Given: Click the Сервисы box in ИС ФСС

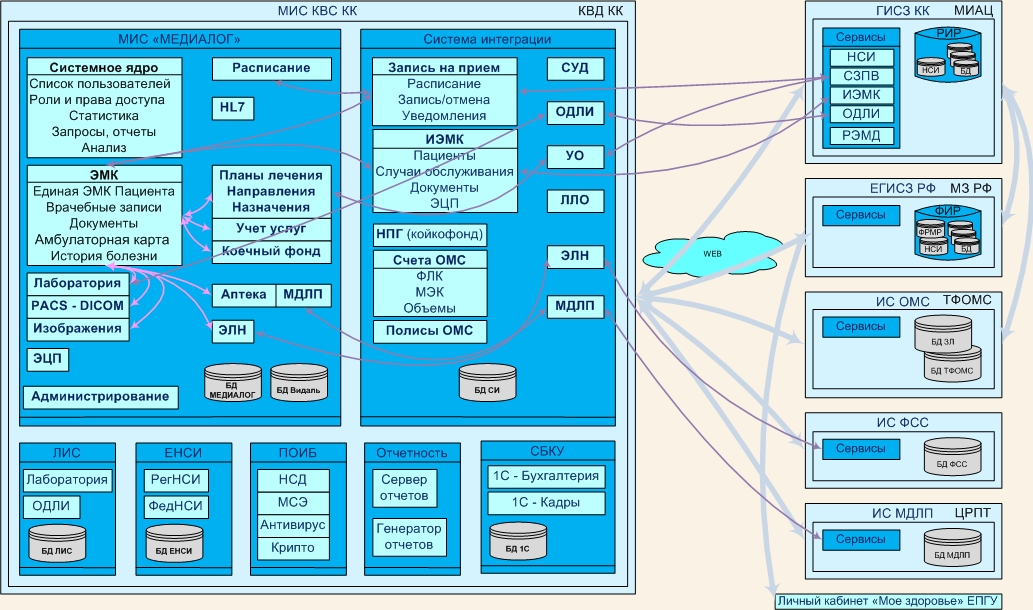Looking at the screenshot, I should (860, 449).
